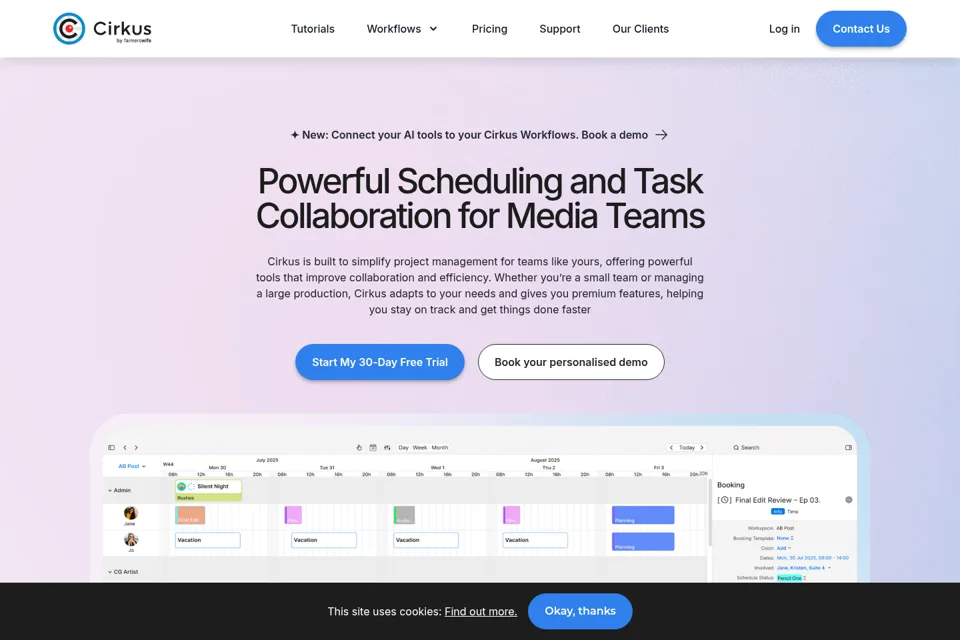Click Jane's avatar in the schedule
Viewport: 960px width, 640px height.
[x=130, y=513]
